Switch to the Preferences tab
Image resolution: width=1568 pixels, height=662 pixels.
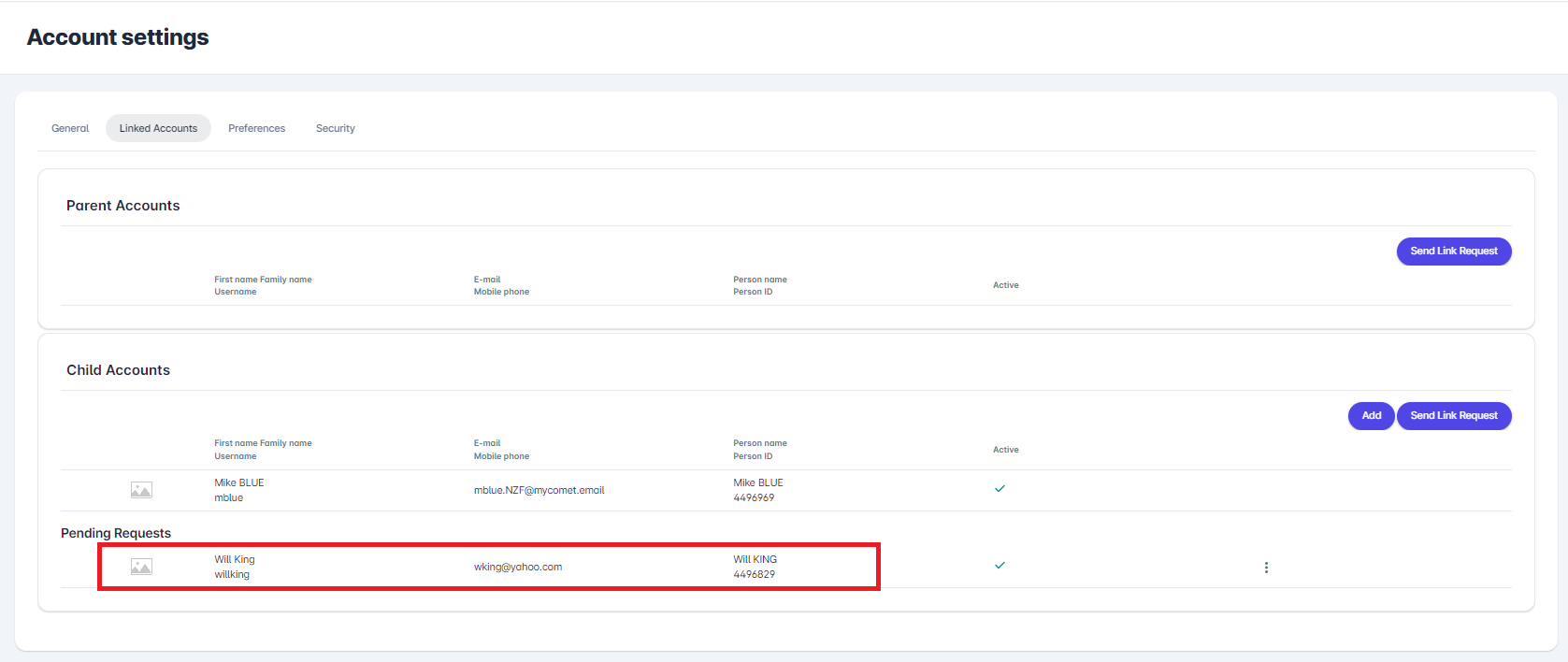256,128
